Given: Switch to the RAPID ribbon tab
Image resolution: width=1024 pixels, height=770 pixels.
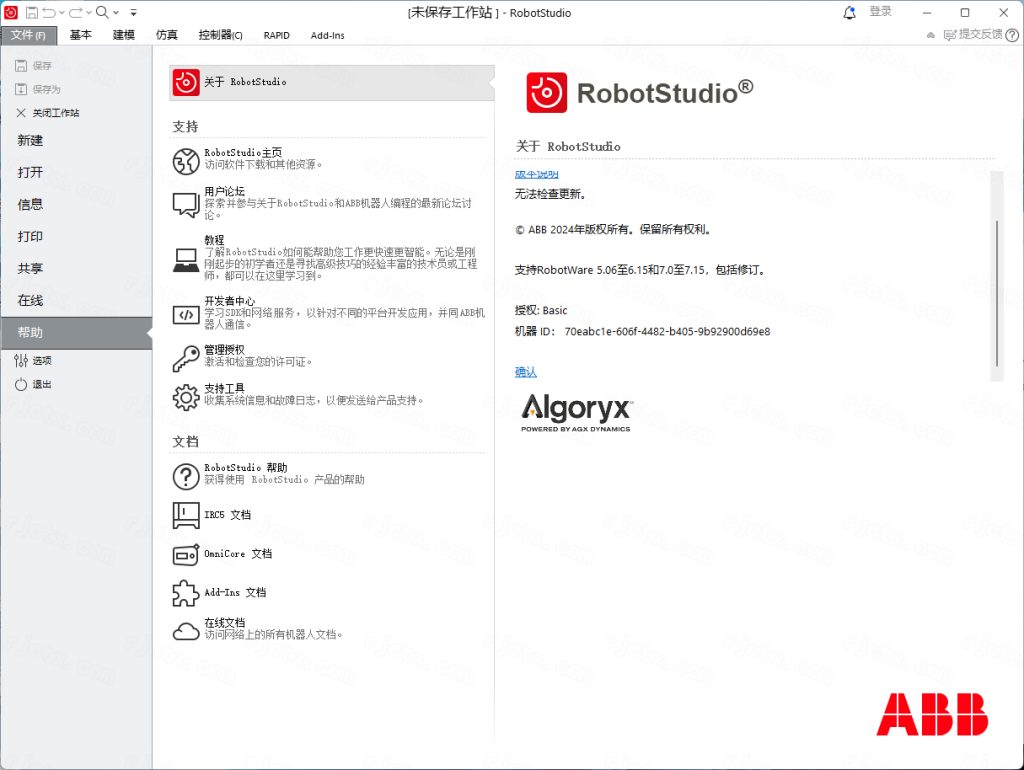Looking at the screenshot, I should point(277,35).
